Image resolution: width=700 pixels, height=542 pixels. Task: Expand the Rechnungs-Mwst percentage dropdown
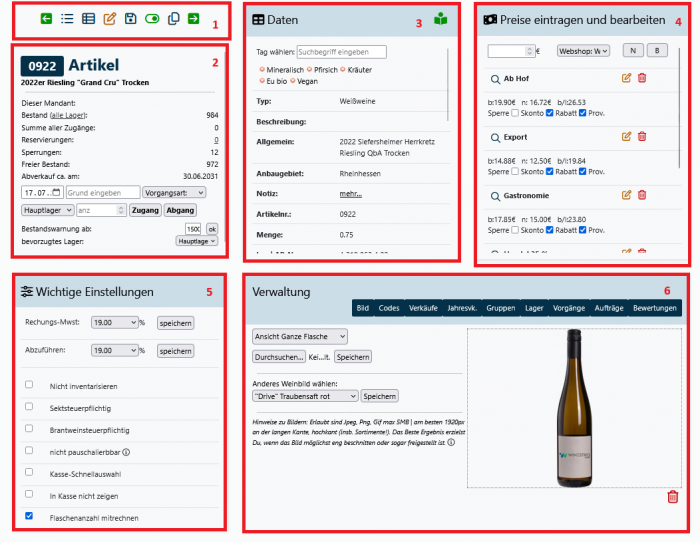[113, 323]
